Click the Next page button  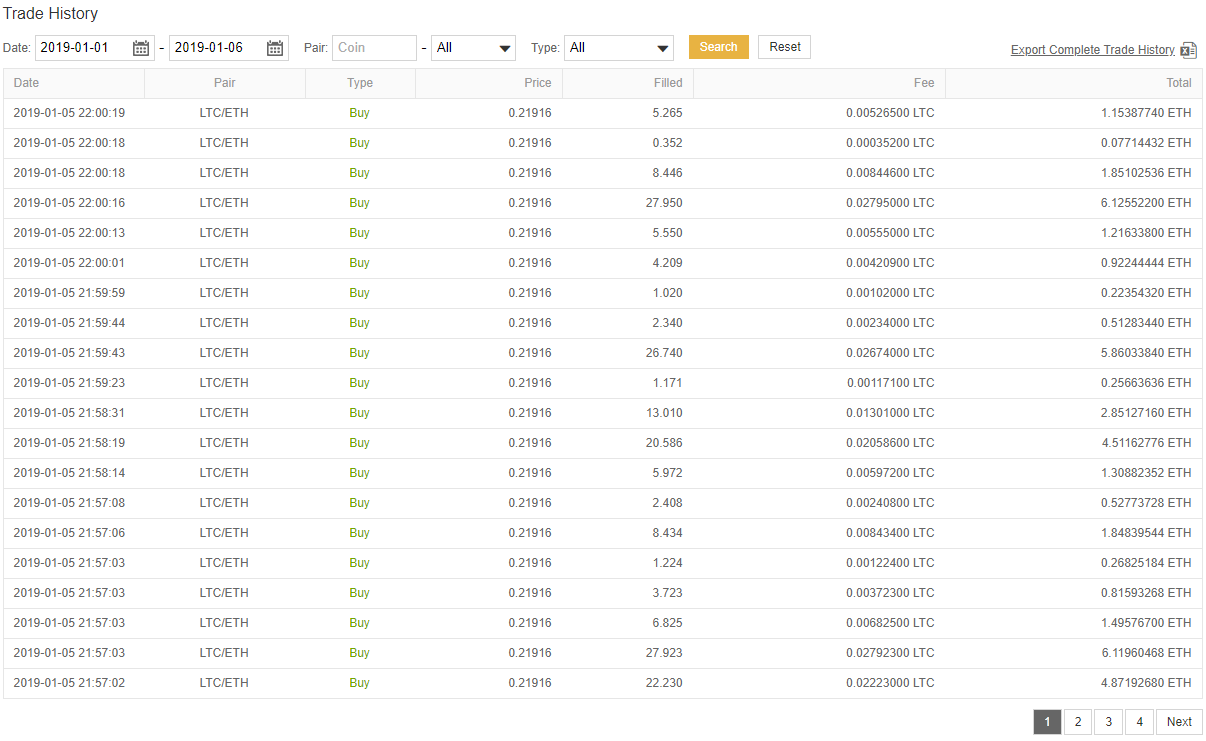point(1179,722)
